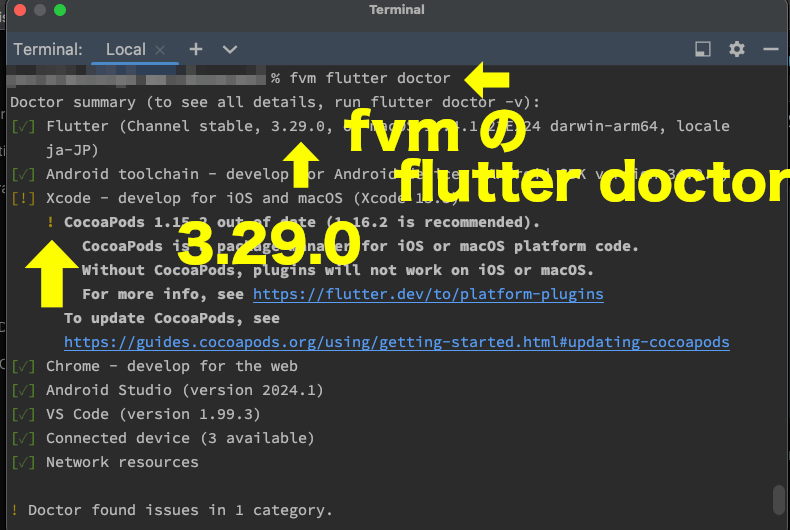
Task: Add a new terminal session tab
Action: coord(195,49)
